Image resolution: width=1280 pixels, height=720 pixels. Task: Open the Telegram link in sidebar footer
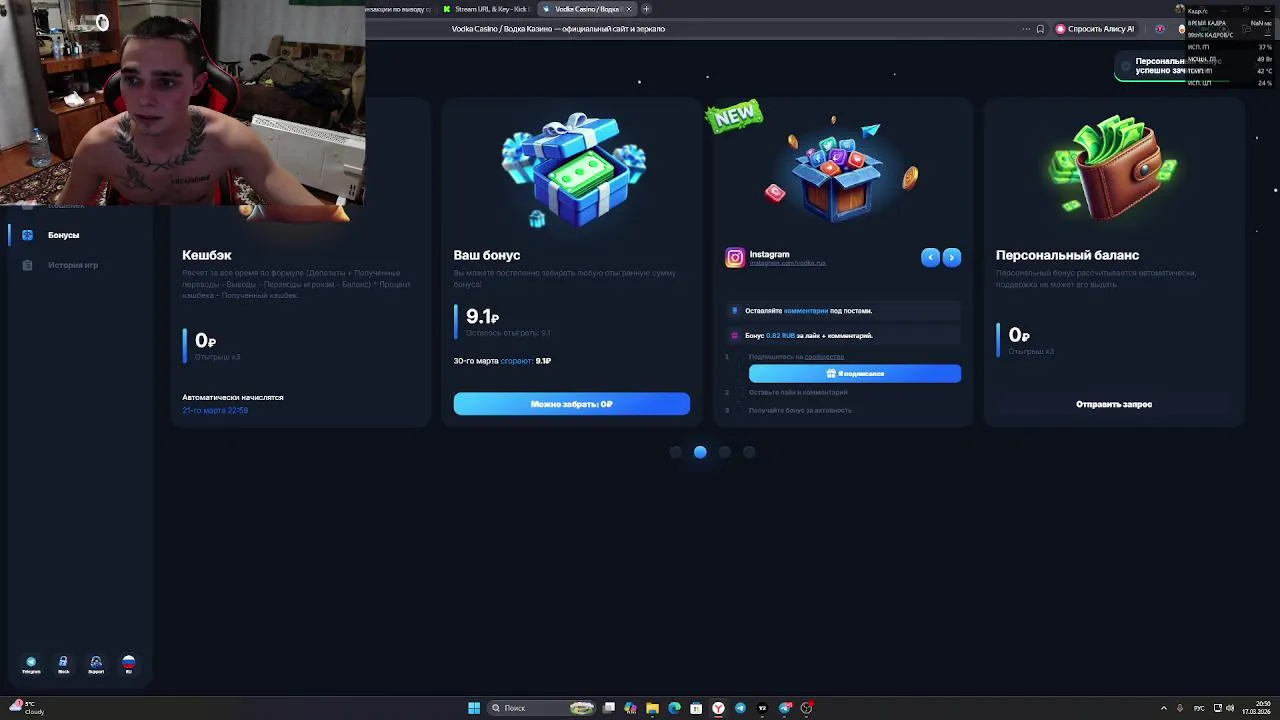click(31, 665)
